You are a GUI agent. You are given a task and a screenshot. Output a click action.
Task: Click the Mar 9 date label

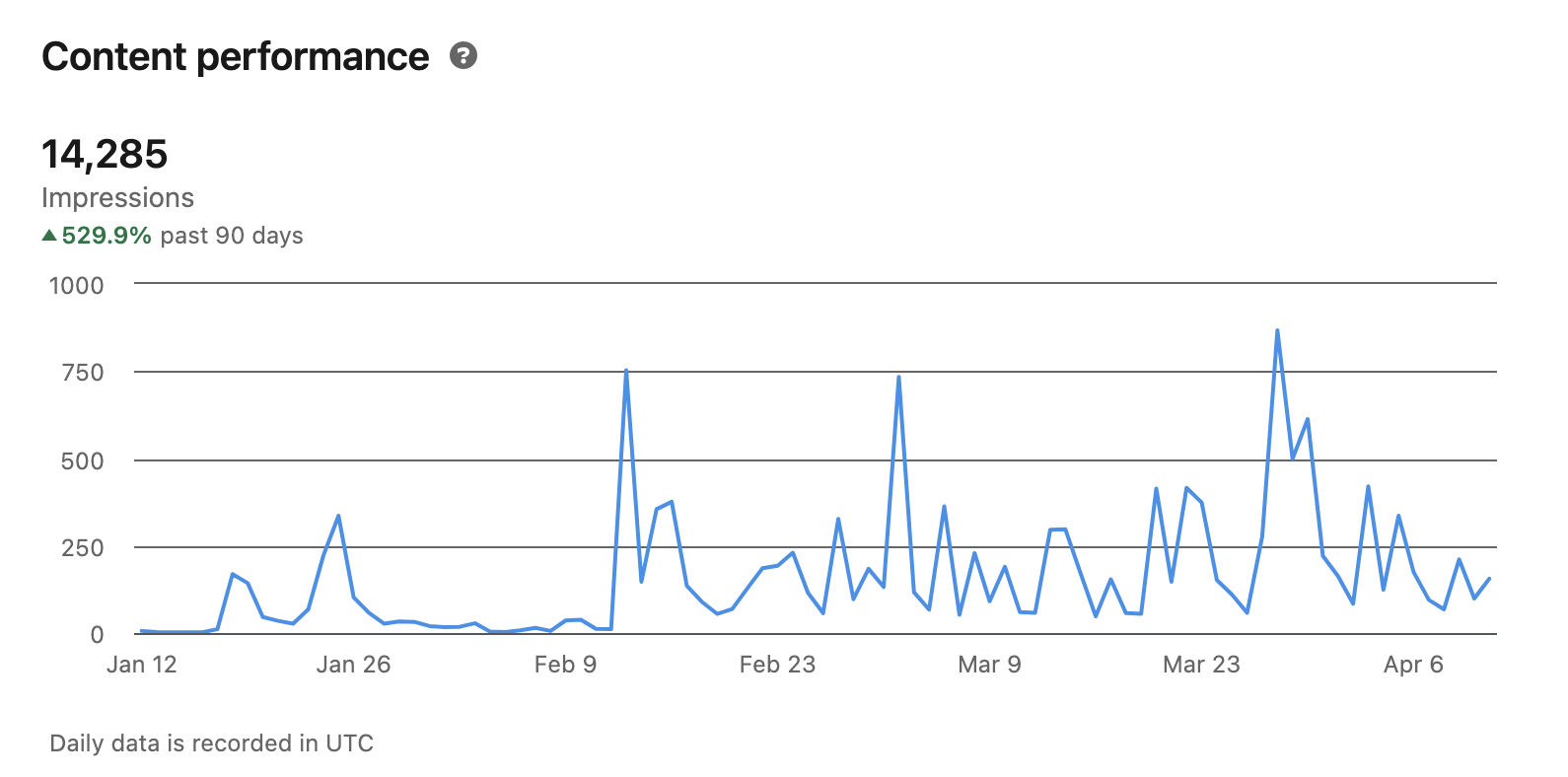point(989,665)
